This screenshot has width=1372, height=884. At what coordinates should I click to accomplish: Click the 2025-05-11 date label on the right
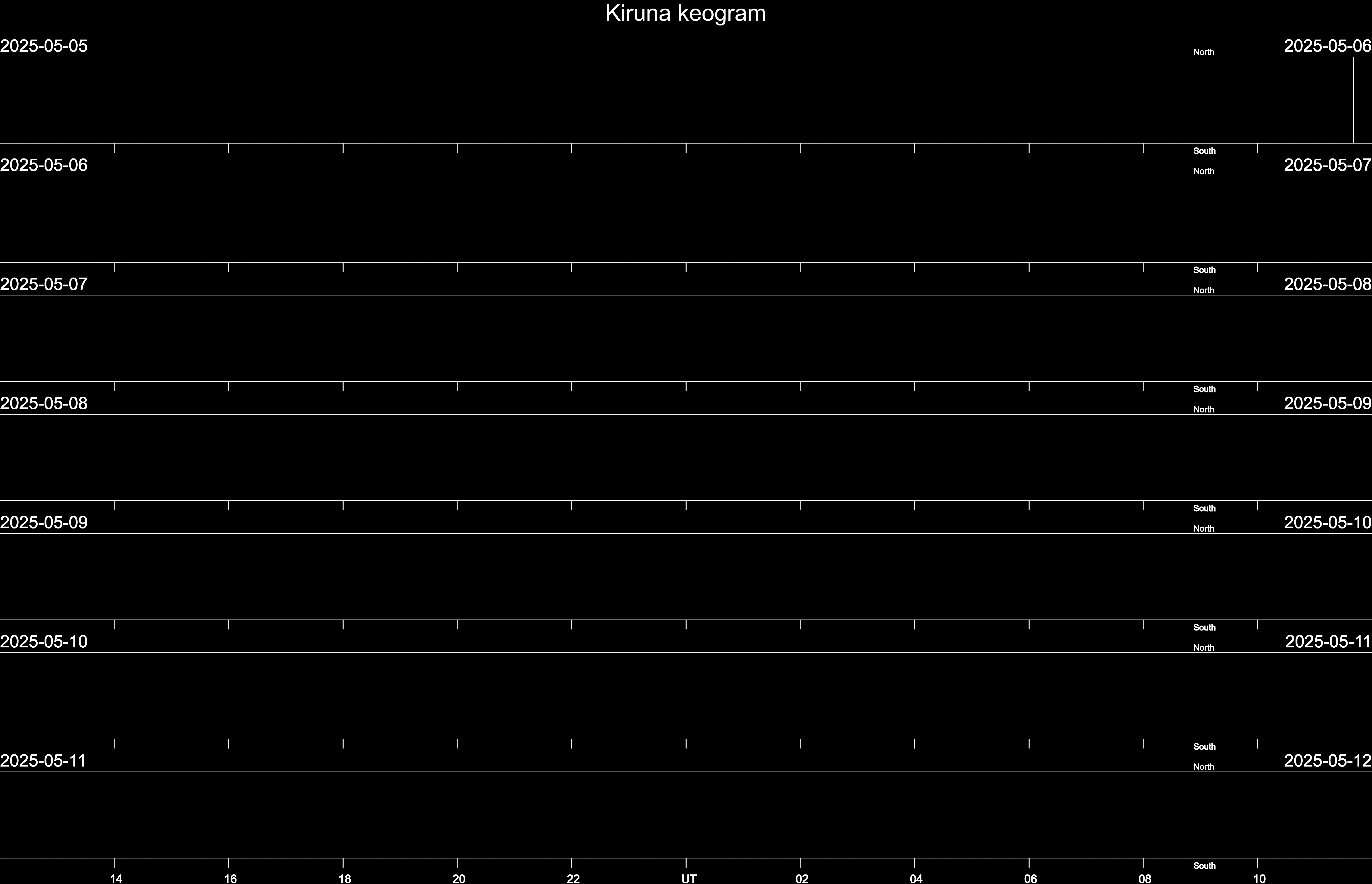1328,641
